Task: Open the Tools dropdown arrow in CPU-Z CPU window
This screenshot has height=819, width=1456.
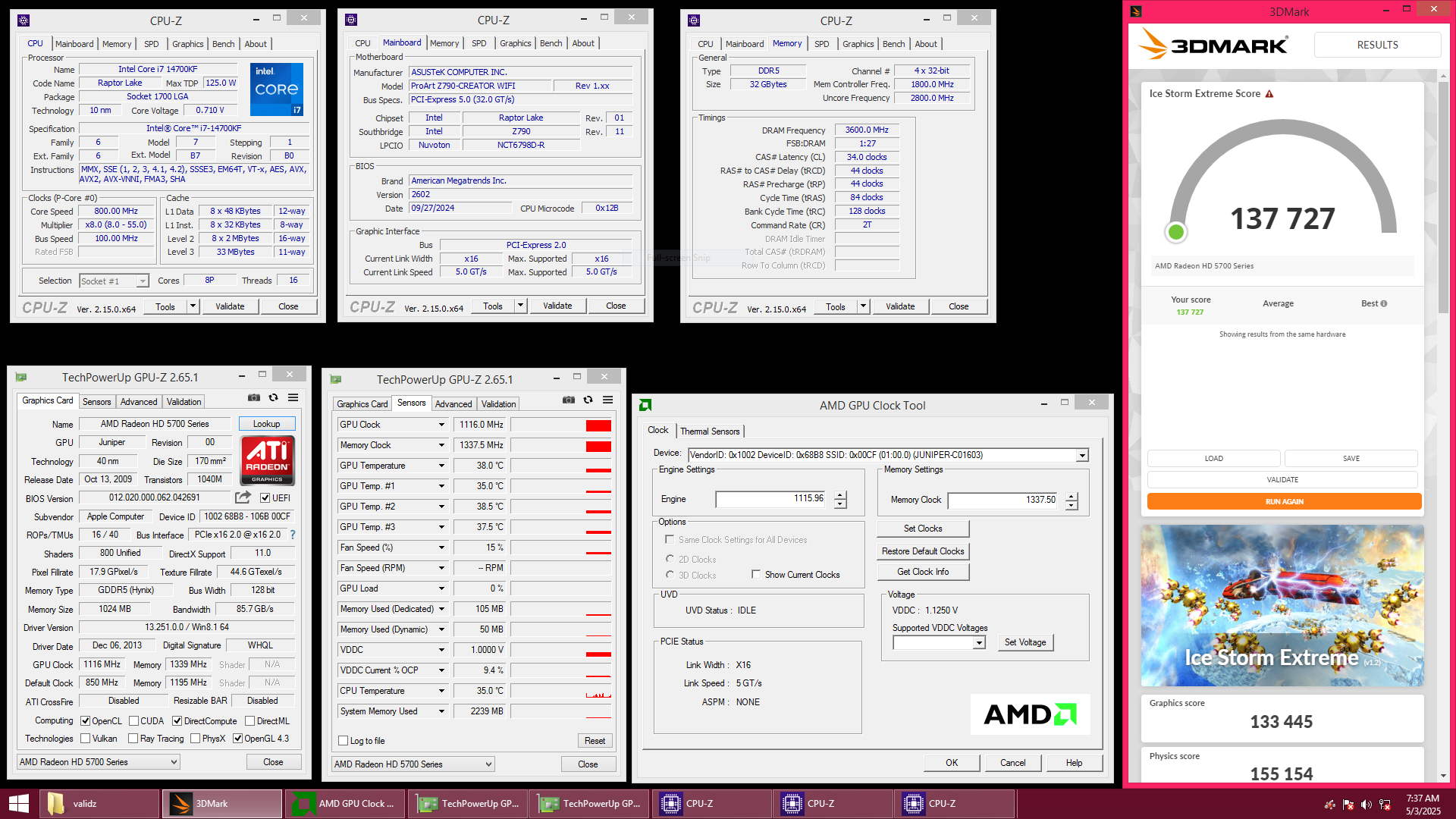Action: pos(193,306)
